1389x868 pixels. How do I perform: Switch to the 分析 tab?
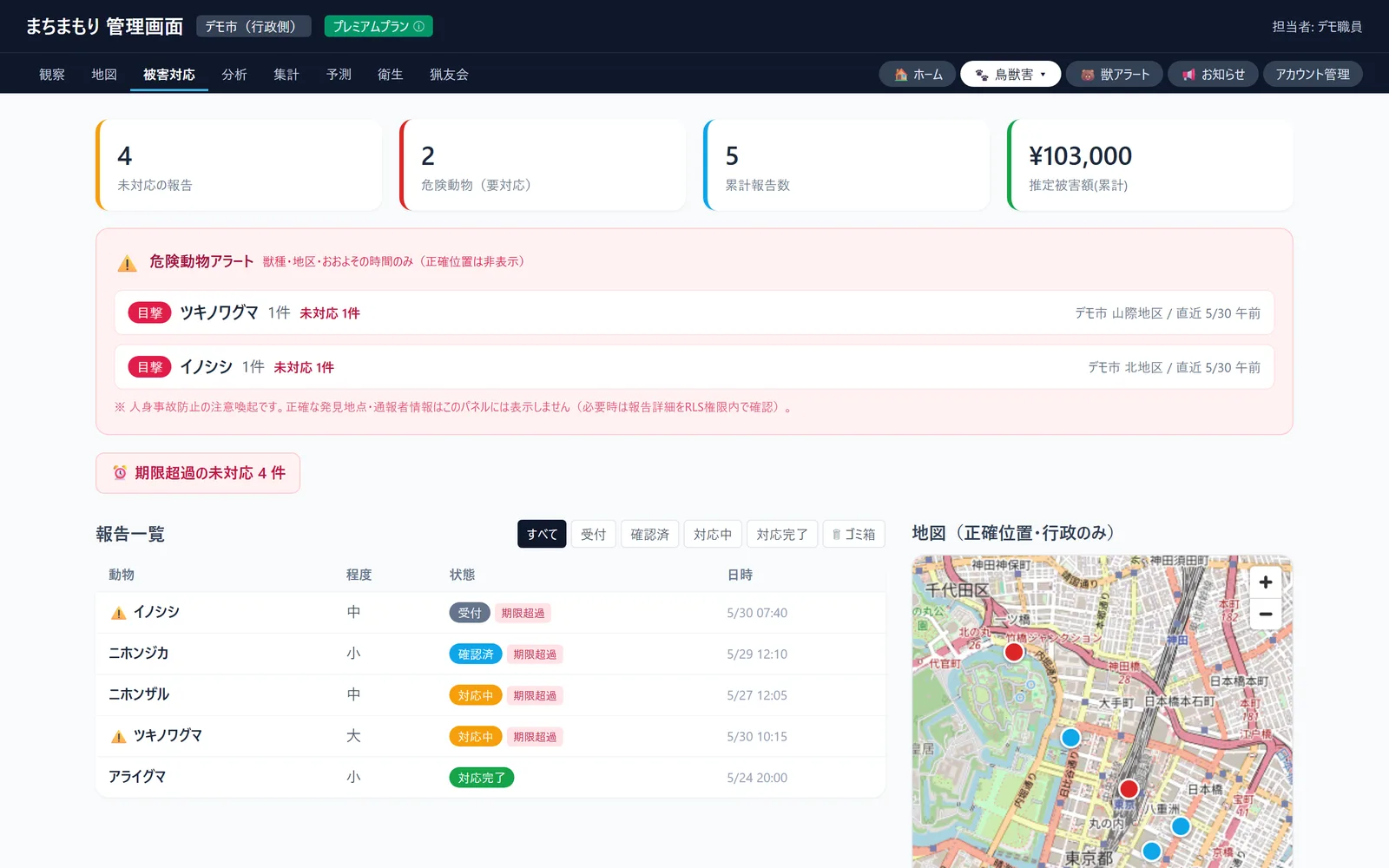234,75
